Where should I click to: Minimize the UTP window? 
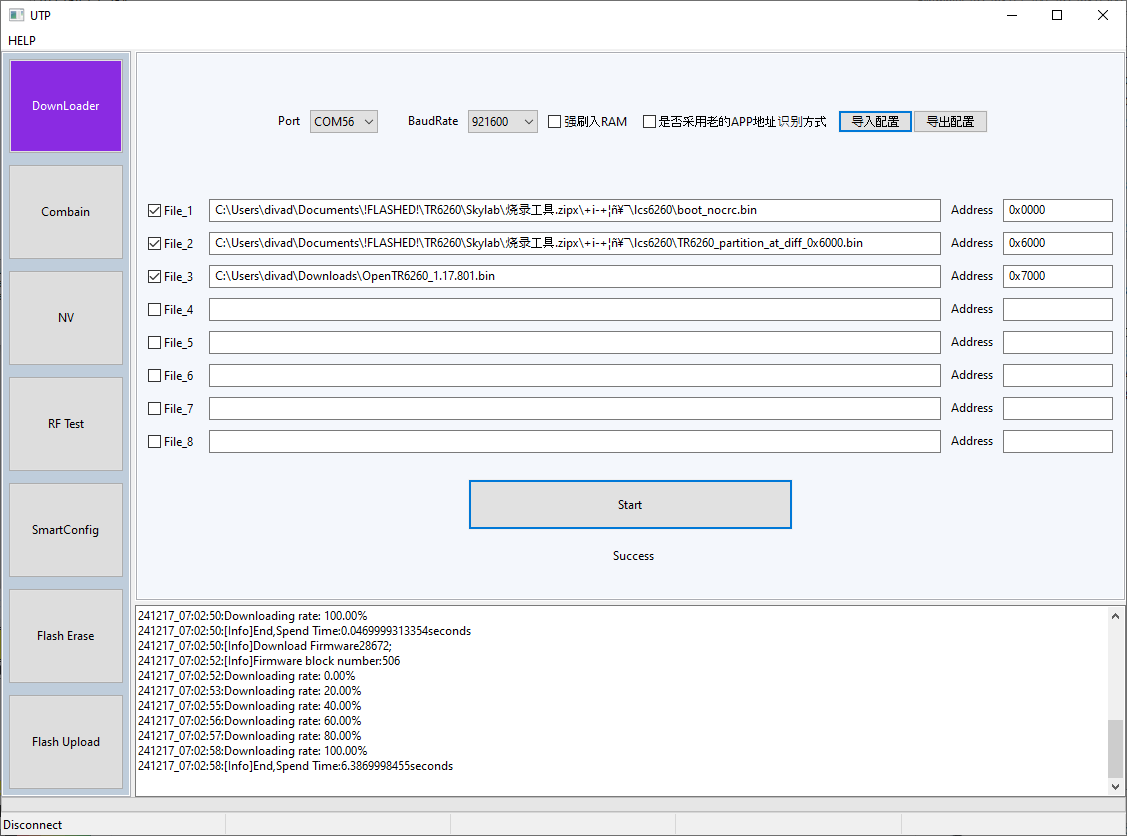click(x=1012, y=15)
